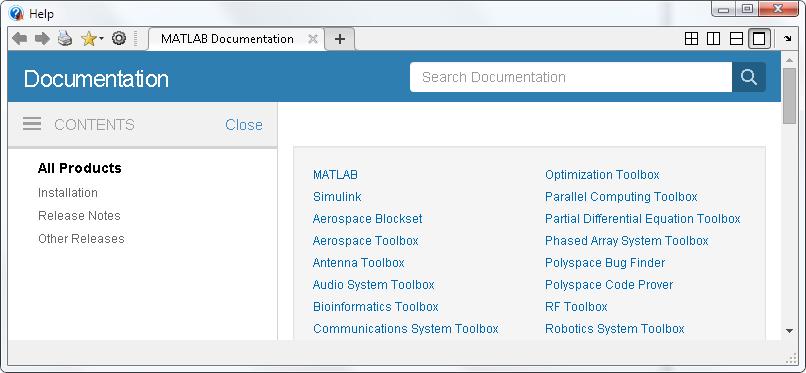
Task: Split view into left and right panes
Action: 713,39
